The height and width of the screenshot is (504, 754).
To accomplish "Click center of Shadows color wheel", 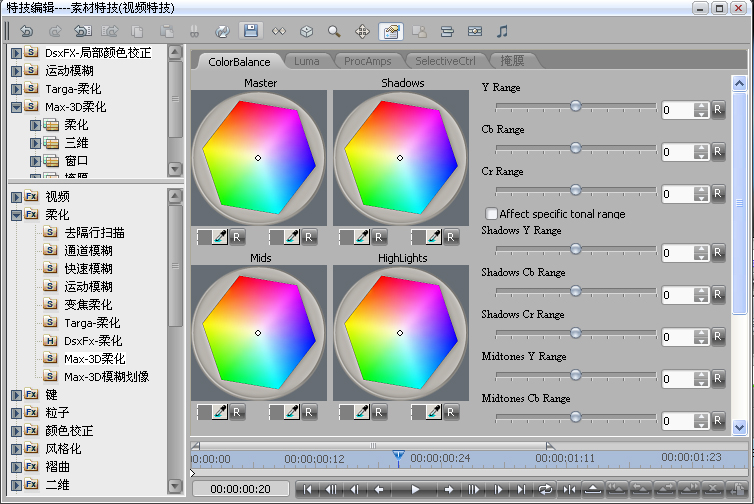I will pyautogui.click(x=400, y=158).
